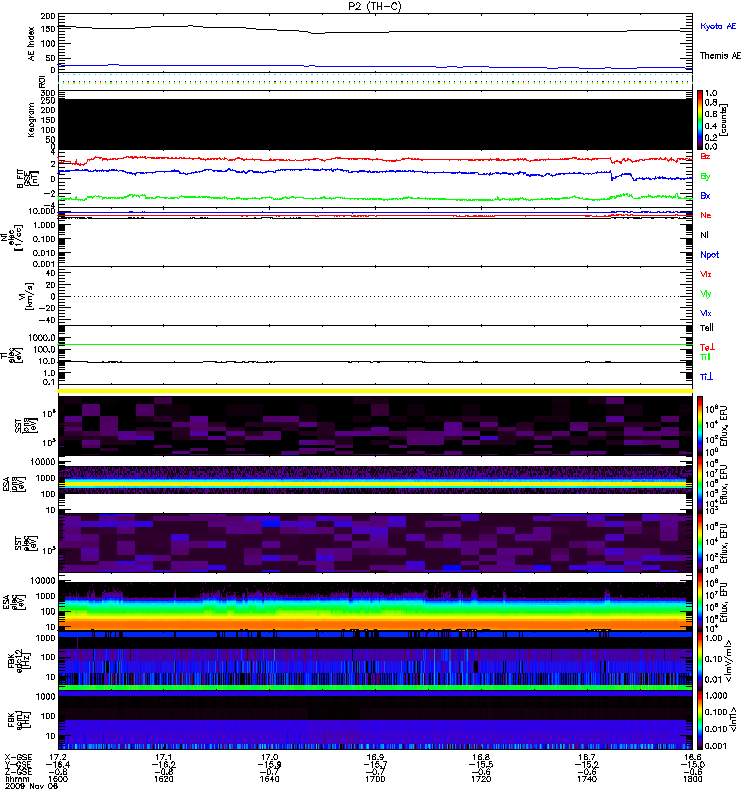This screenshot has height=800, width=750.
Task: Click the yellow horizontal bar above the SST panel
Action: tap(375, 391)
